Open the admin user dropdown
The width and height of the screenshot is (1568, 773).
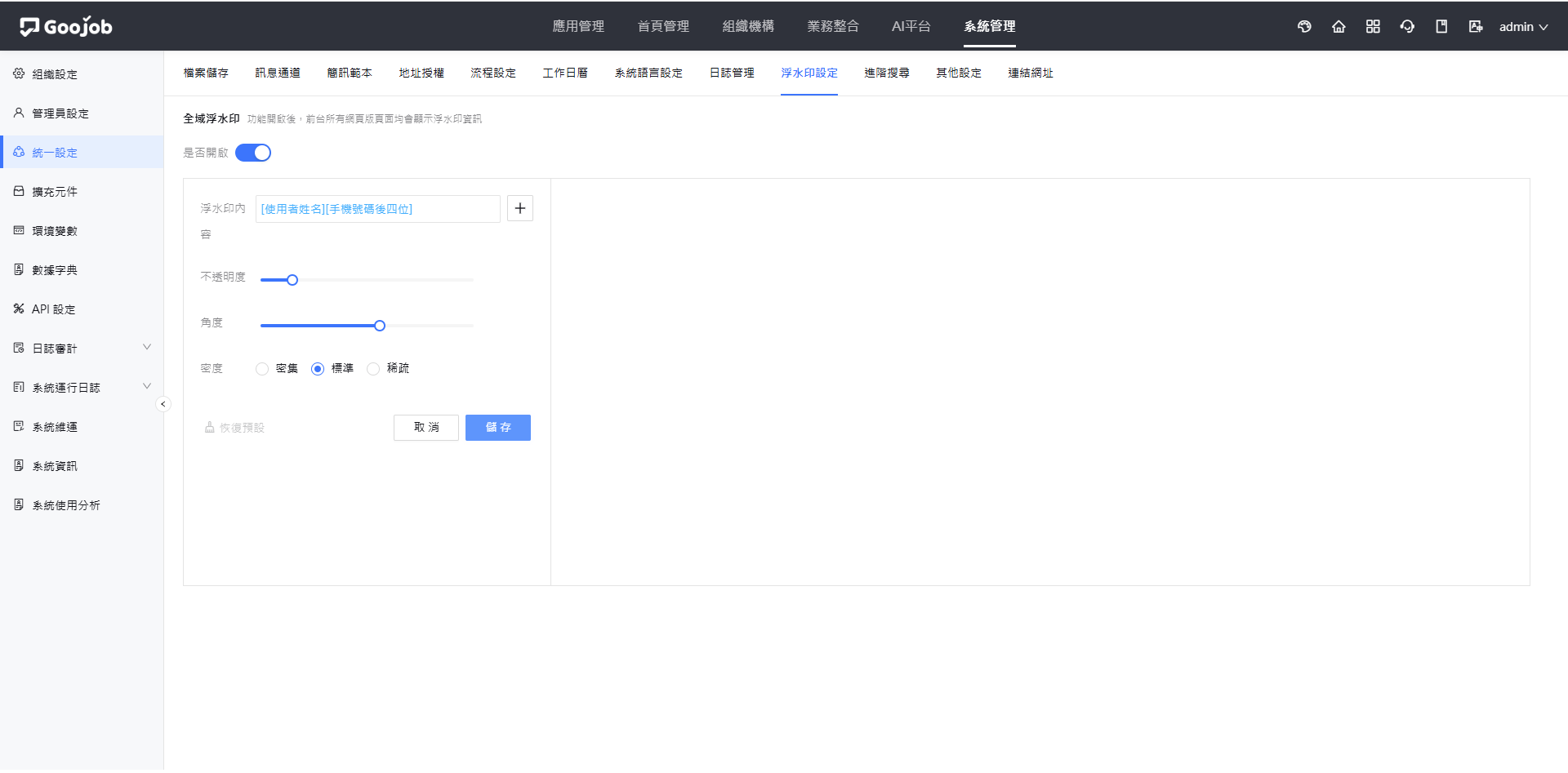pos(1523,27)
